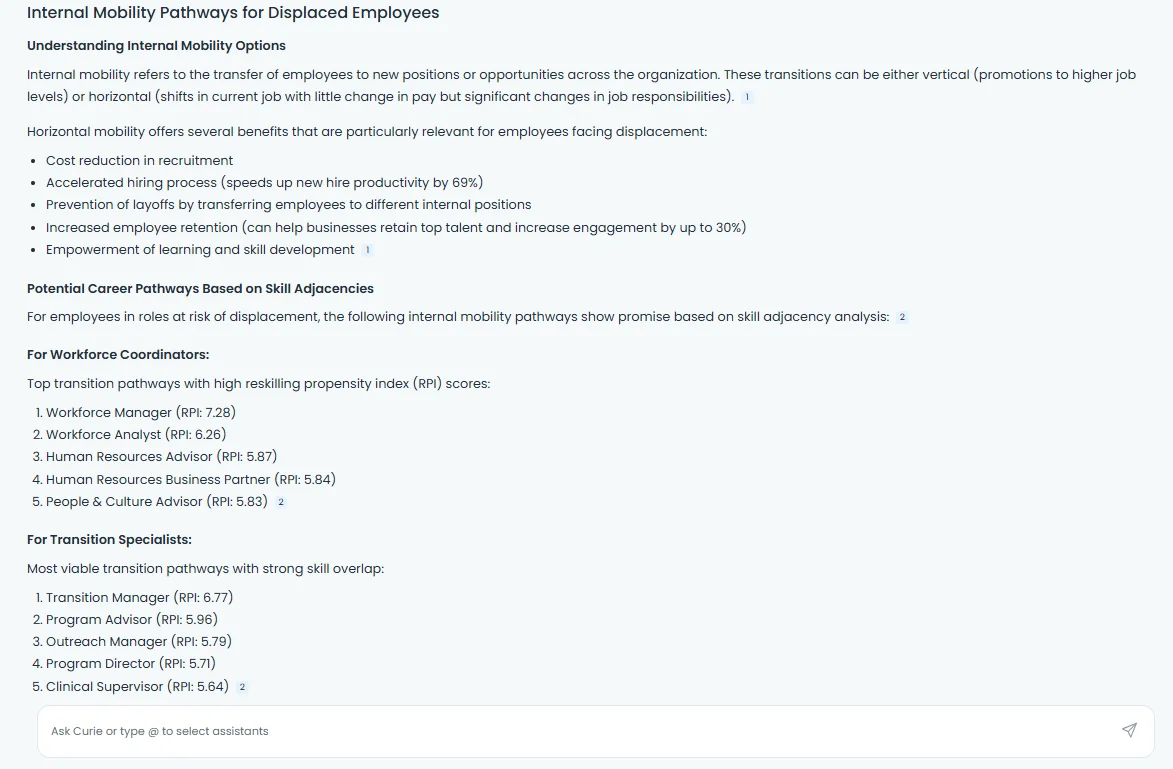Open citation 1 beside the skill development bullet
The image size is (1173, 769).
pos(368,250)
